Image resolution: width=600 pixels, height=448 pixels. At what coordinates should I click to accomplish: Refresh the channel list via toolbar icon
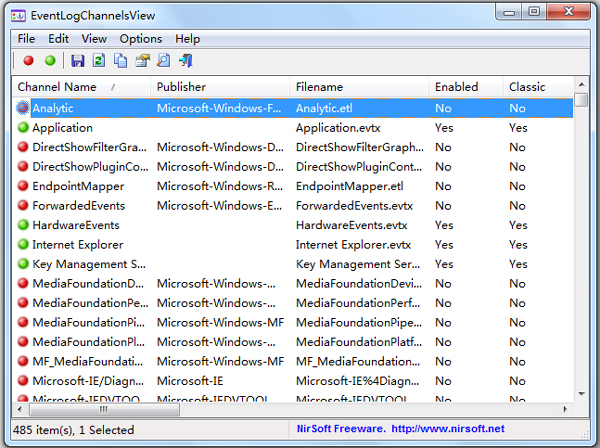99,60
